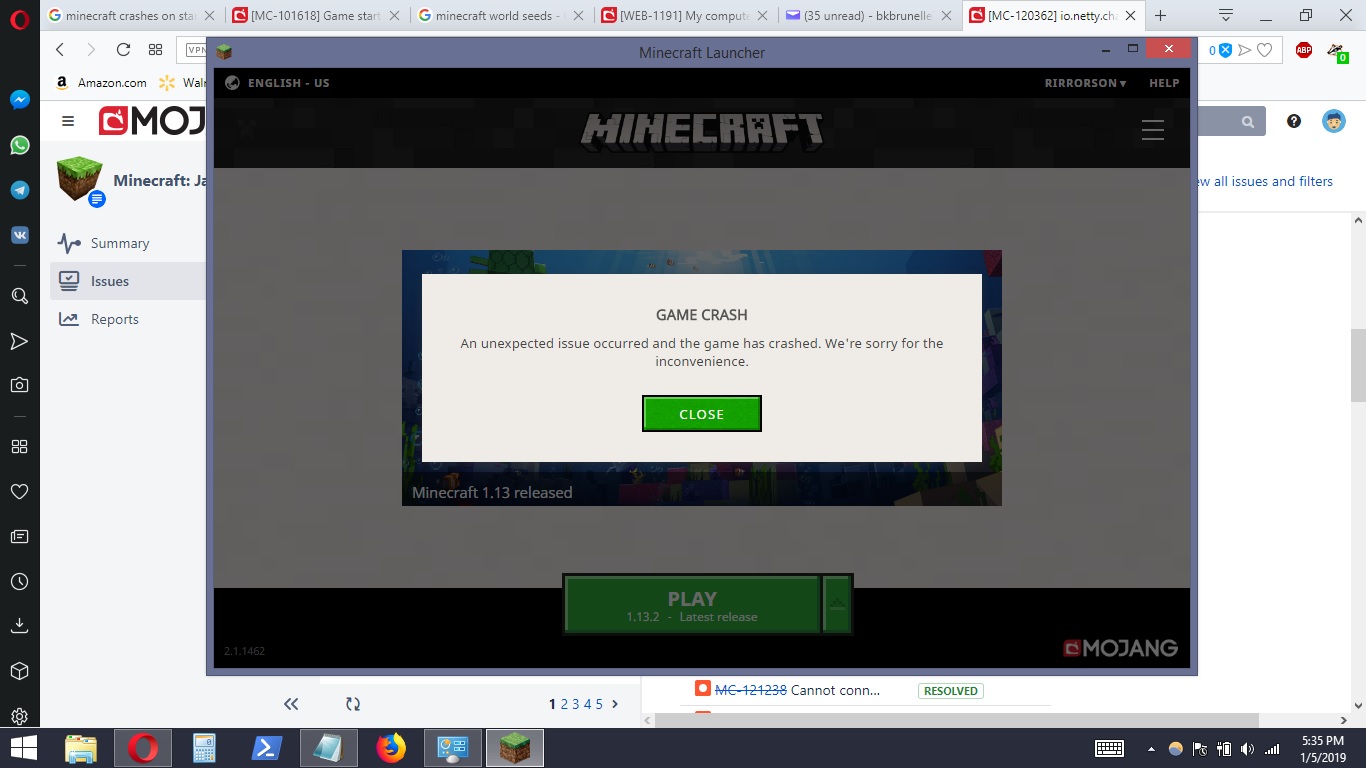Jump to first page of issues
1366x768 pixels.
[x=291, y=704]
